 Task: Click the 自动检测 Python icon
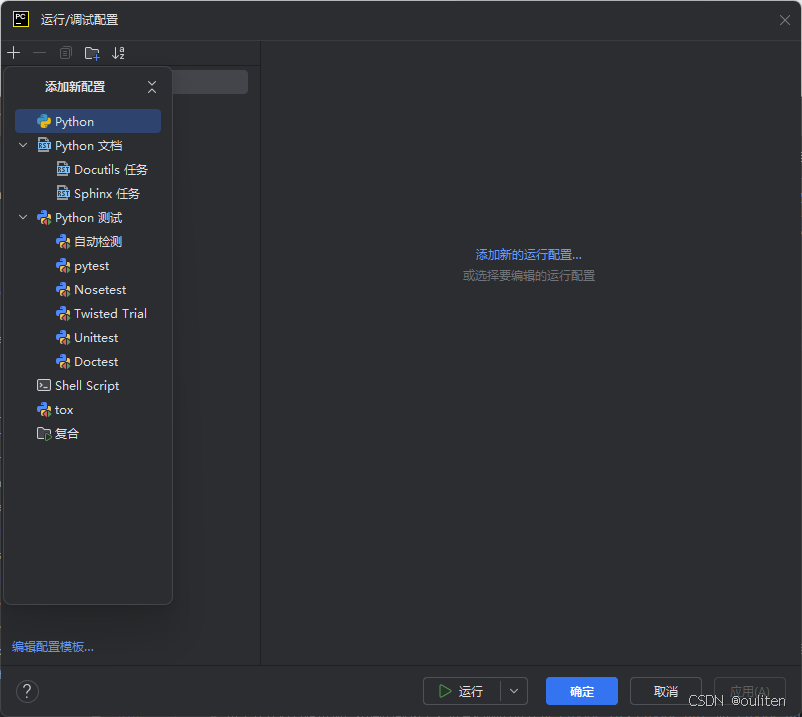pyautogui.click(x=63, y=241)
